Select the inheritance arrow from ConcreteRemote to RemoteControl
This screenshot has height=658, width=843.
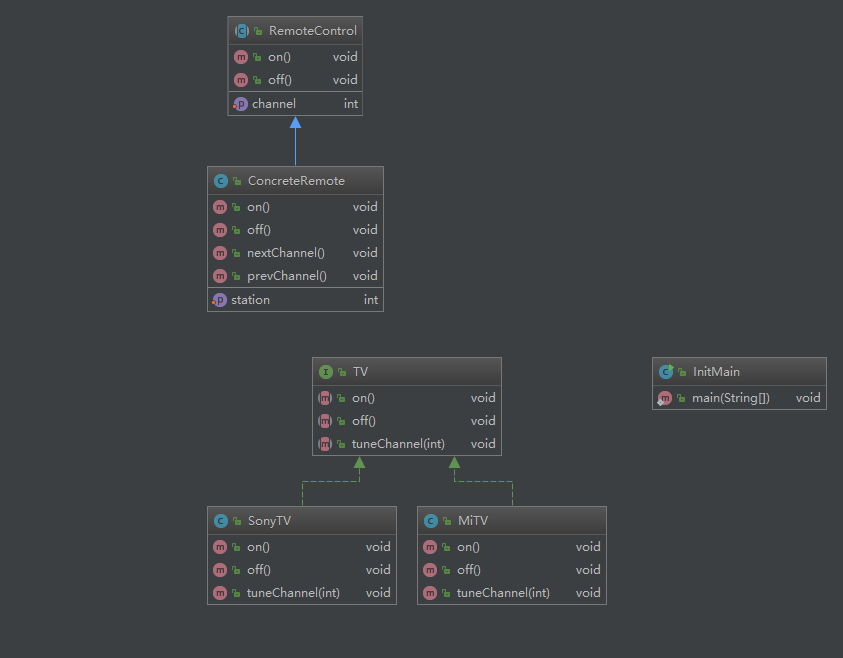tap(296, 142)
